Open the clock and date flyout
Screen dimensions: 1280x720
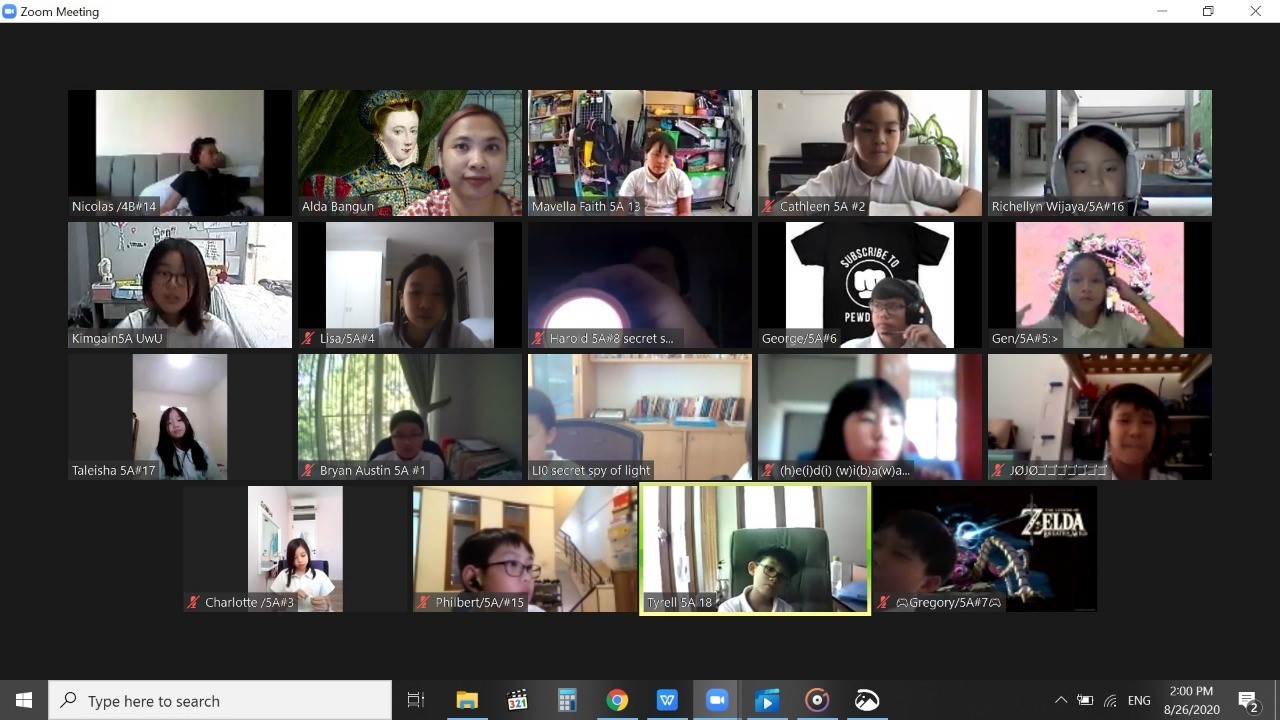click(1191, 700)
